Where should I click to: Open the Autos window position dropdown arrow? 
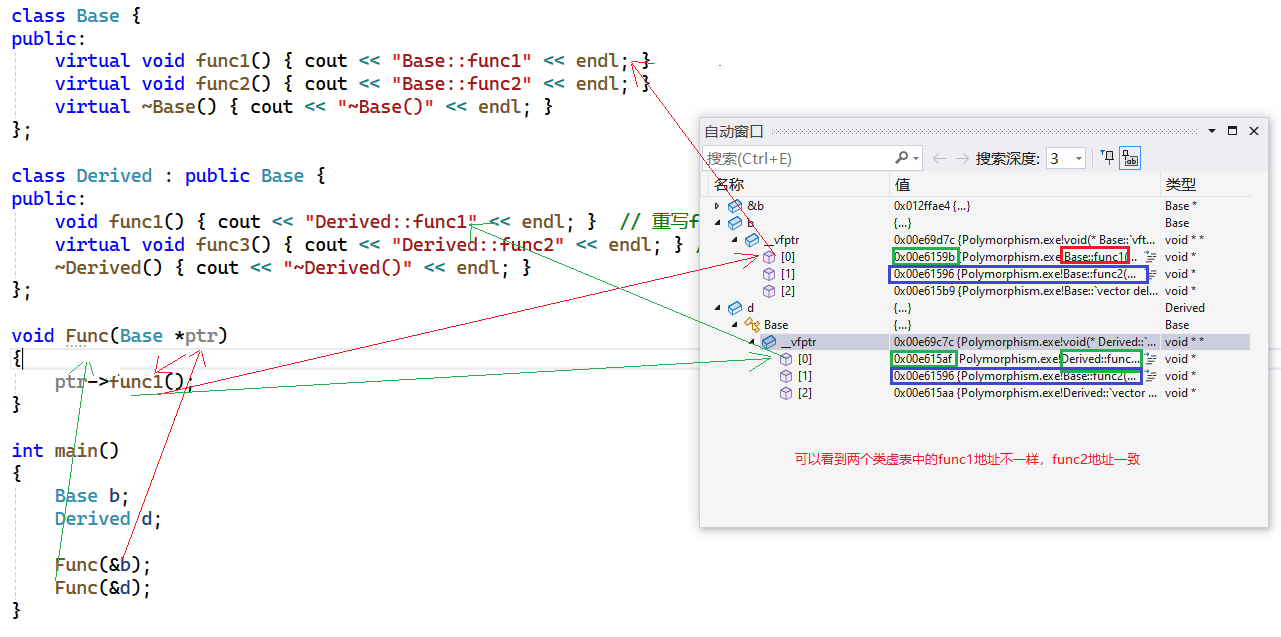[x=1212, y=131]
